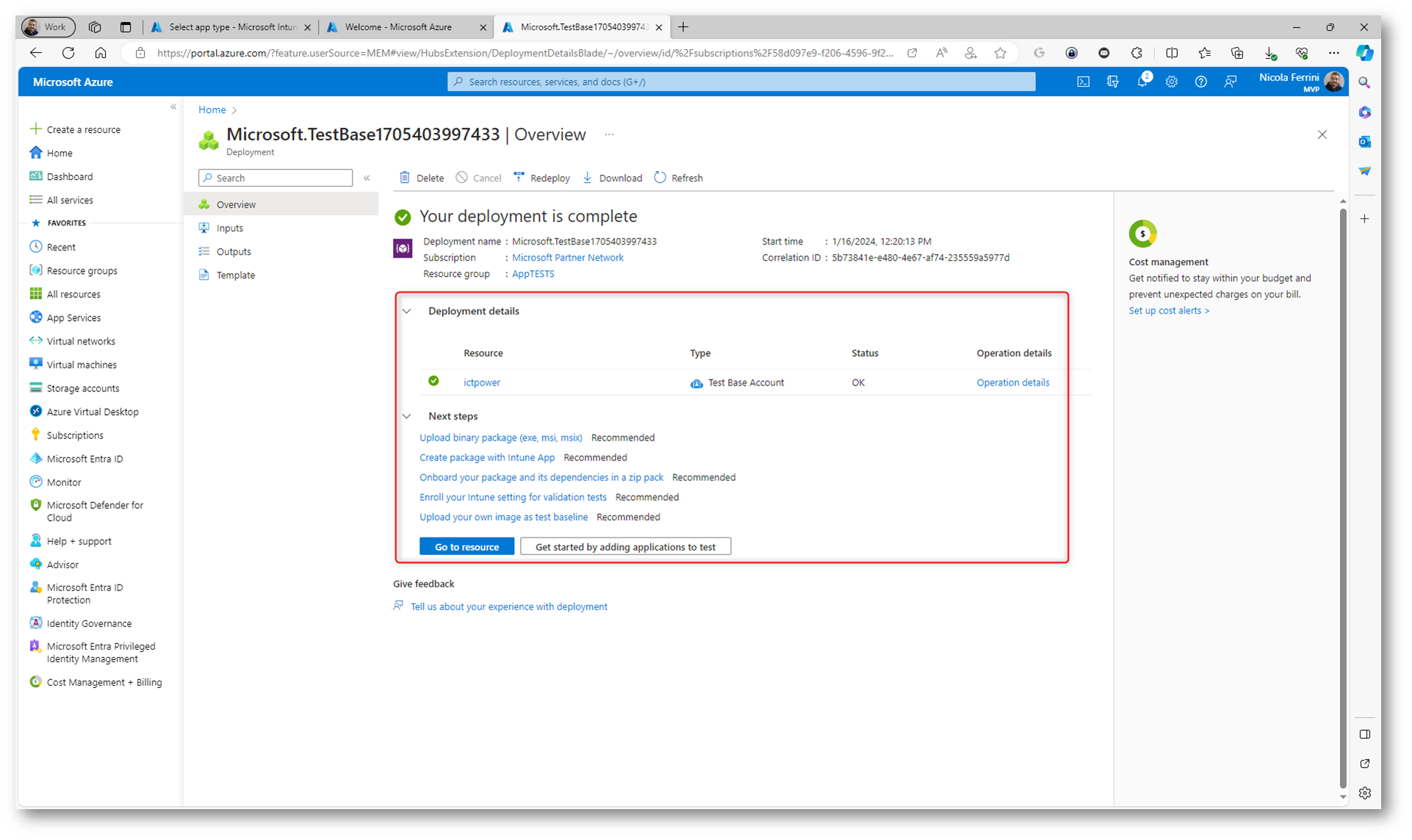Open the notifications bell icon
Screen dimensions: 1412x840
pos(1142,82)
